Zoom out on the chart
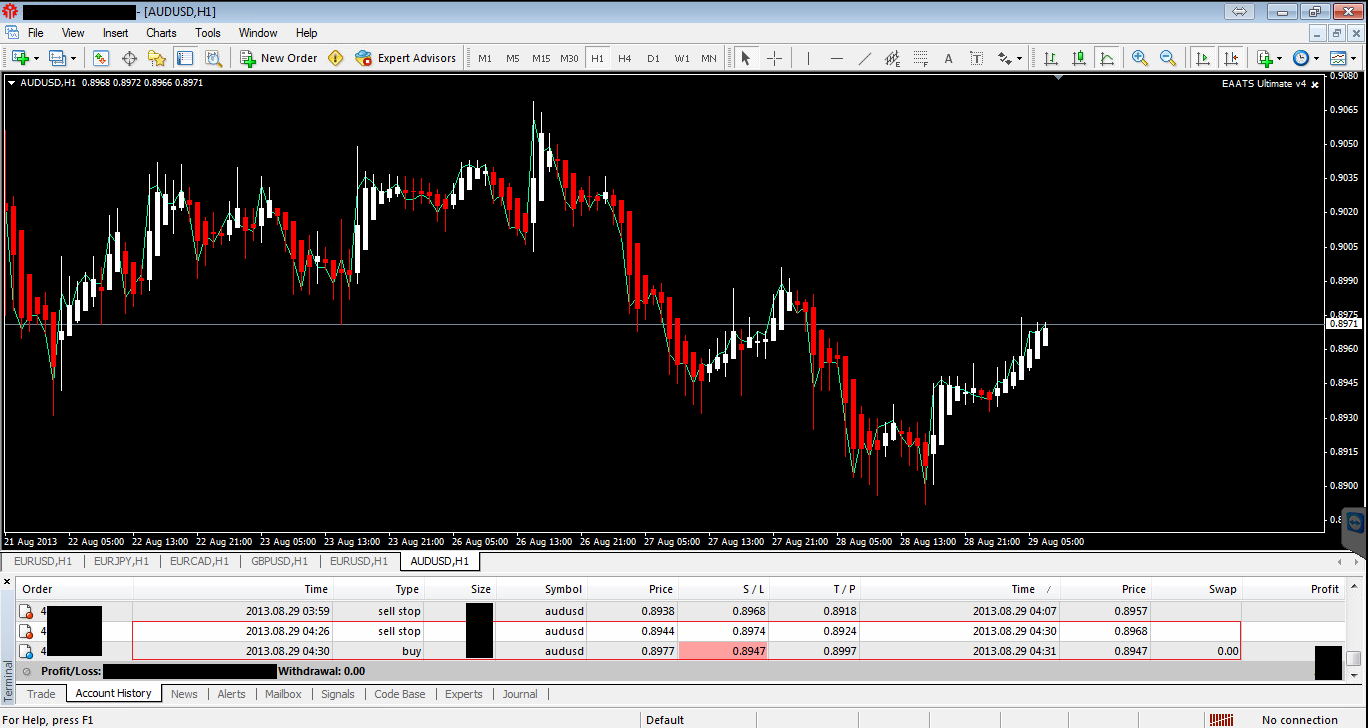 [1167, 58]
